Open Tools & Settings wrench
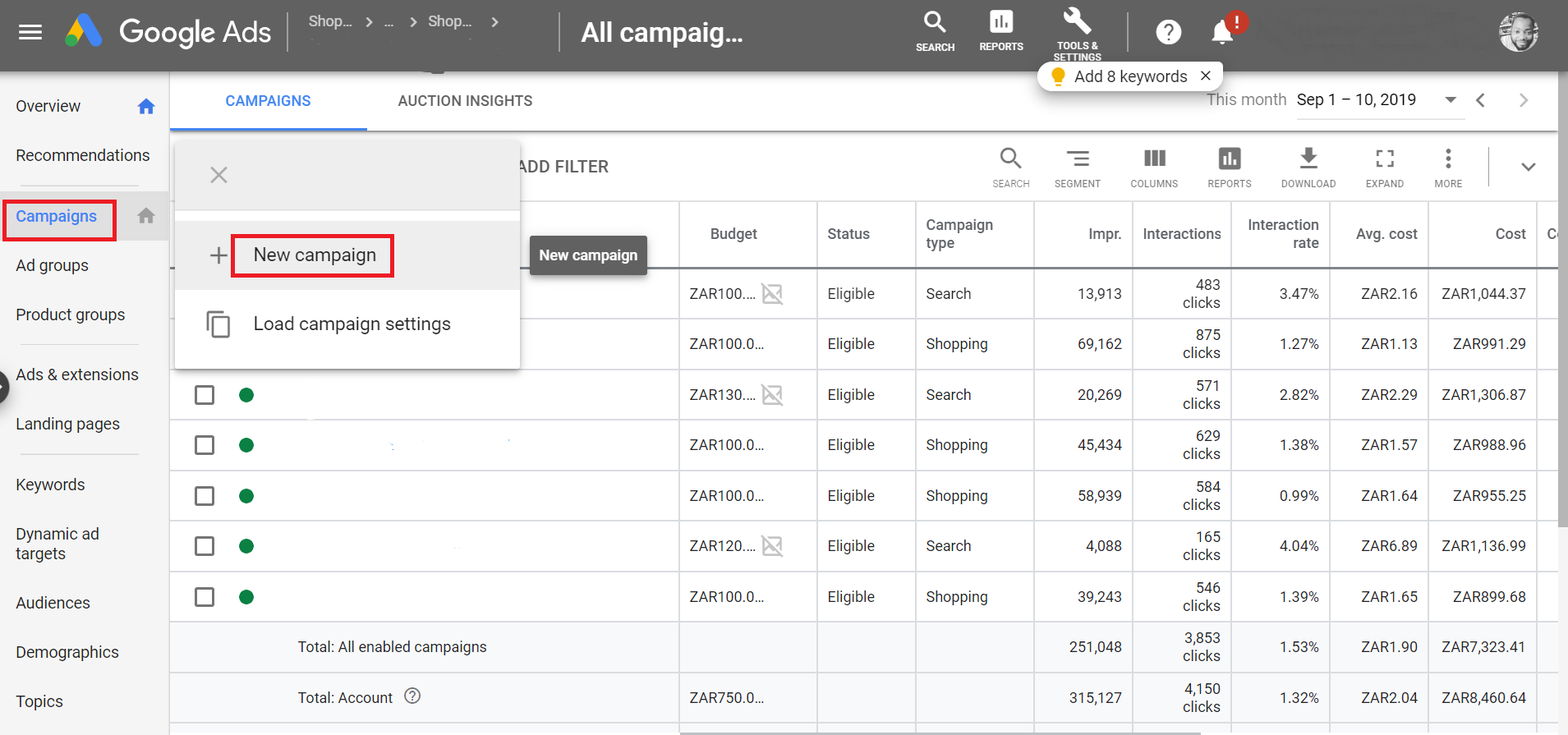The image size is (1568, 735). tap(1077, 33)
